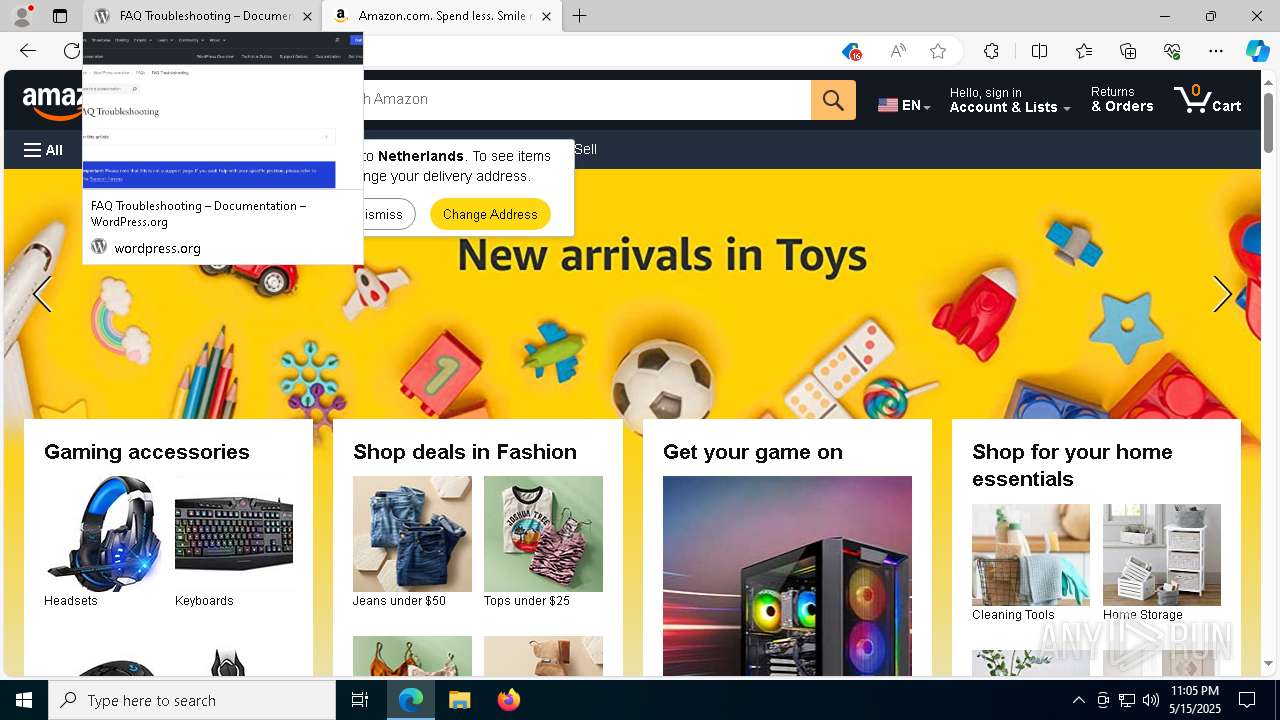Open Returns & Orders link

(x=1121, y=99)
